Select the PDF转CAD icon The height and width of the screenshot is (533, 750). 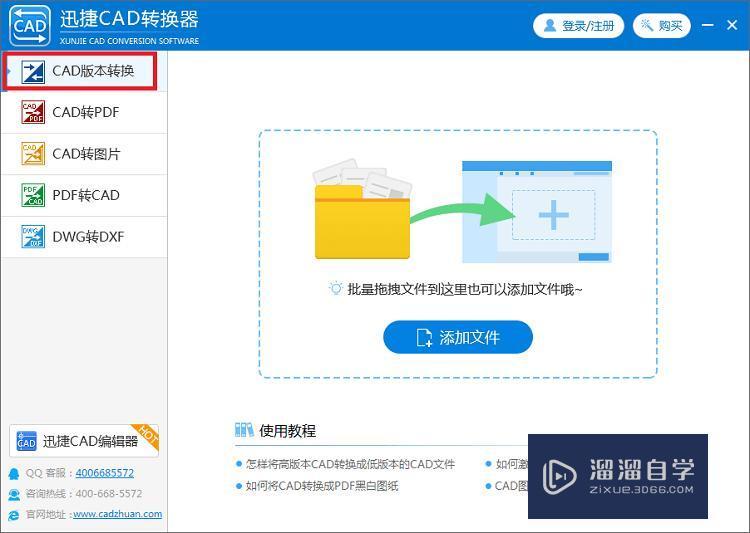pyautogui.click(x=33, y=195)
